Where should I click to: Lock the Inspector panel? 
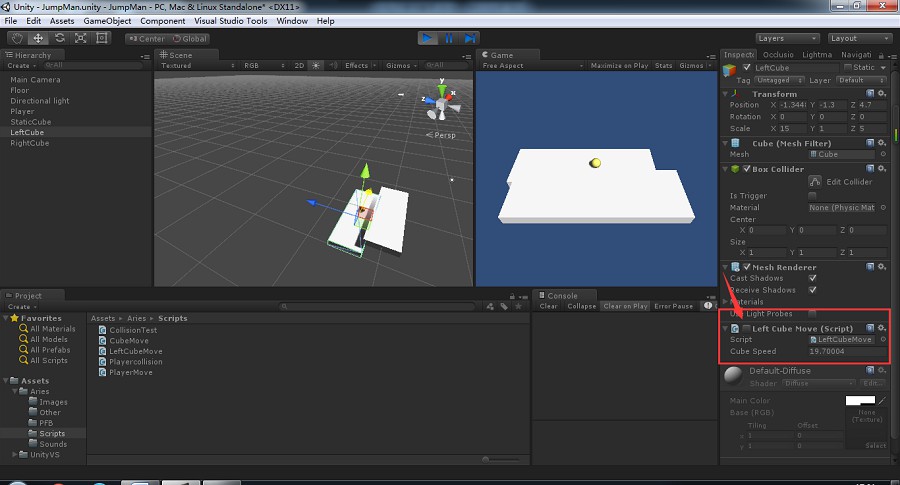coord(880,55)
